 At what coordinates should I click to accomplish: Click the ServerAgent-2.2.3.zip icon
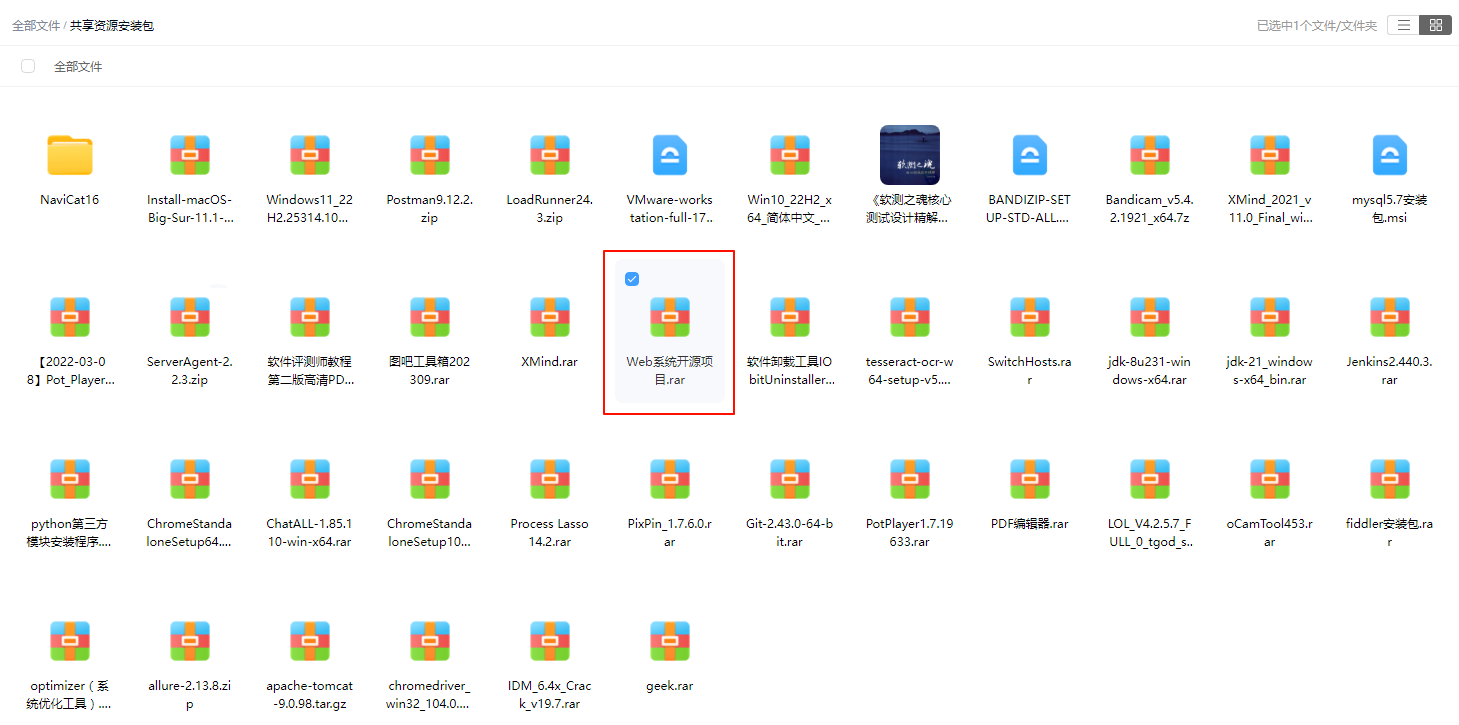tap(190, 317)
